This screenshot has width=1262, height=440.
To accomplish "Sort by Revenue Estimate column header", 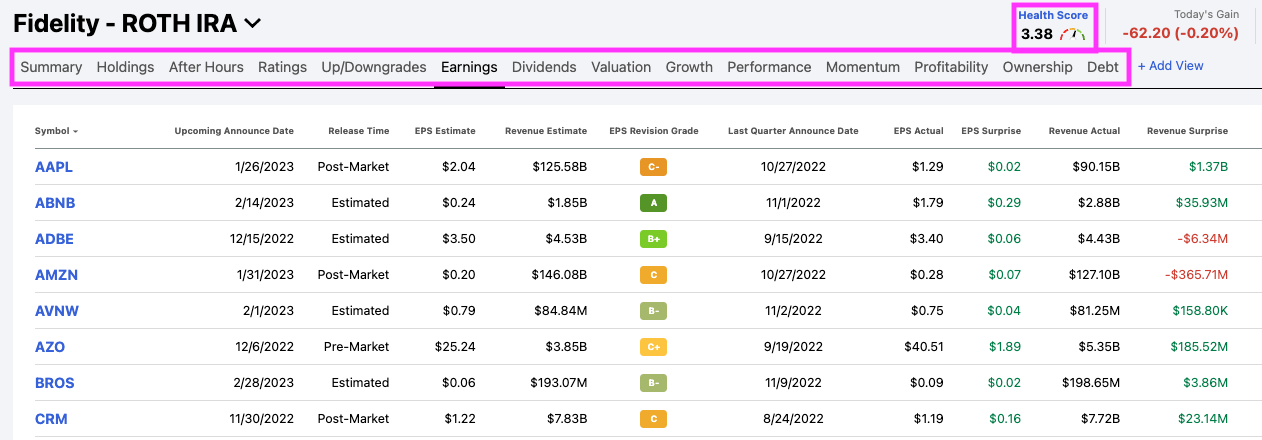I will [546, 131].
